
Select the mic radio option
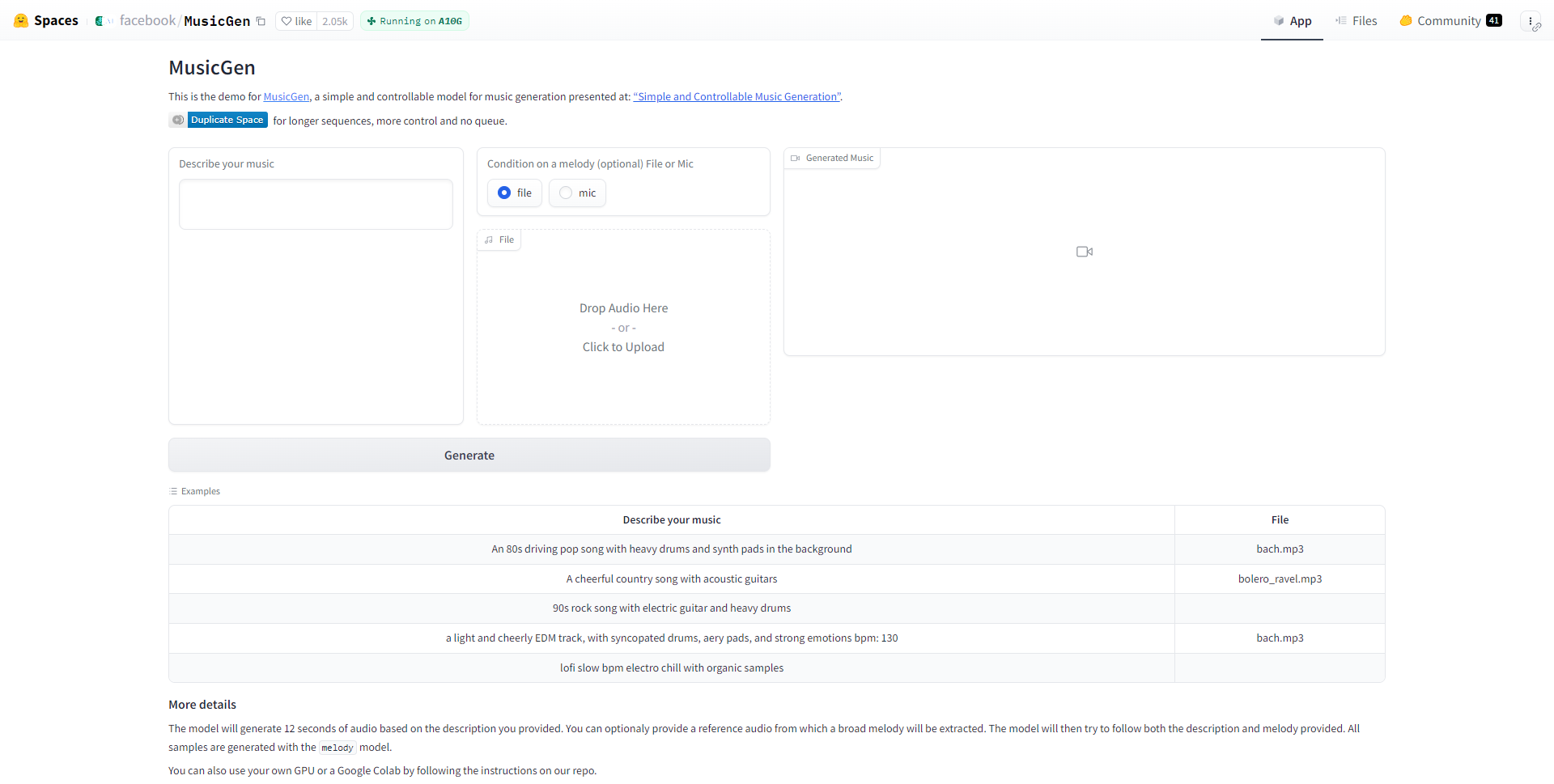click(566, 193)
